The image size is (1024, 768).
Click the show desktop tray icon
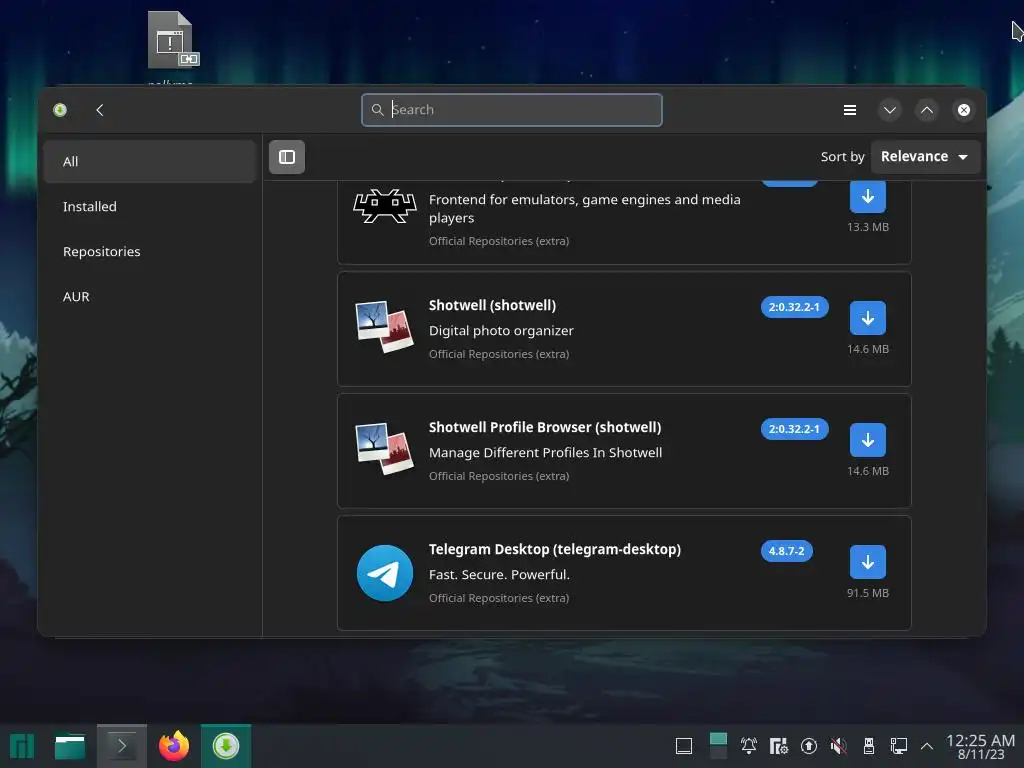click(684, 746)
